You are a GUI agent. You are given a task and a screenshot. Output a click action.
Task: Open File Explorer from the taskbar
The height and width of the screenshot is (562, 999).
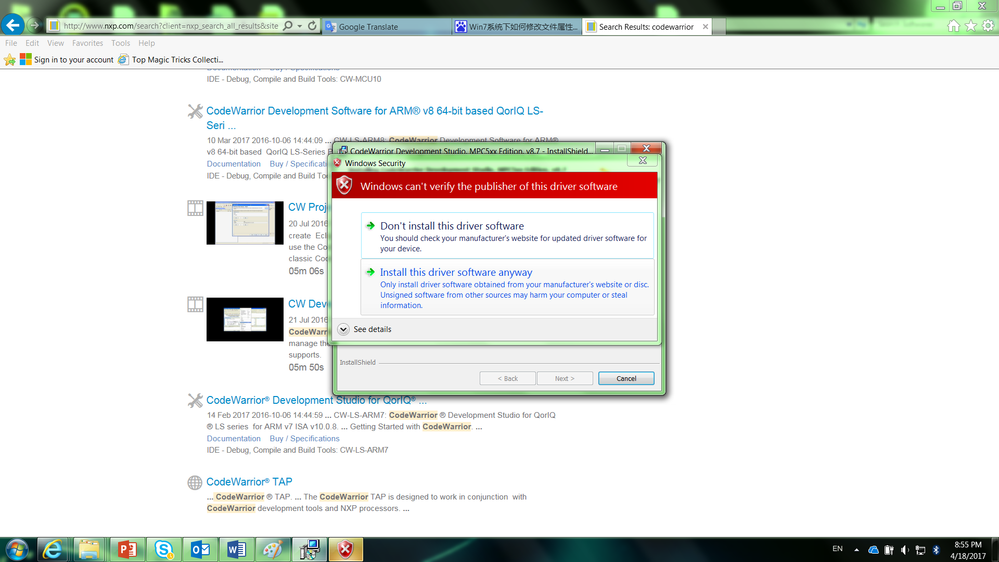[89, 549]
